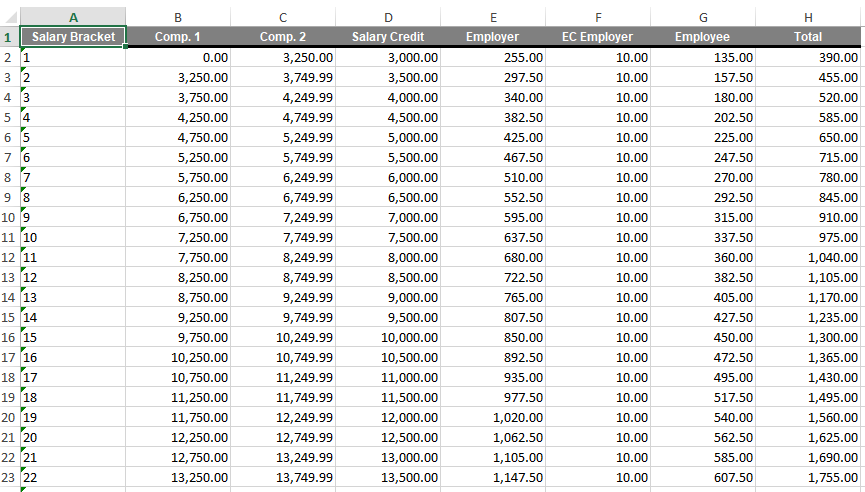Select column B header
865x492 pixels.
point(178,17)
